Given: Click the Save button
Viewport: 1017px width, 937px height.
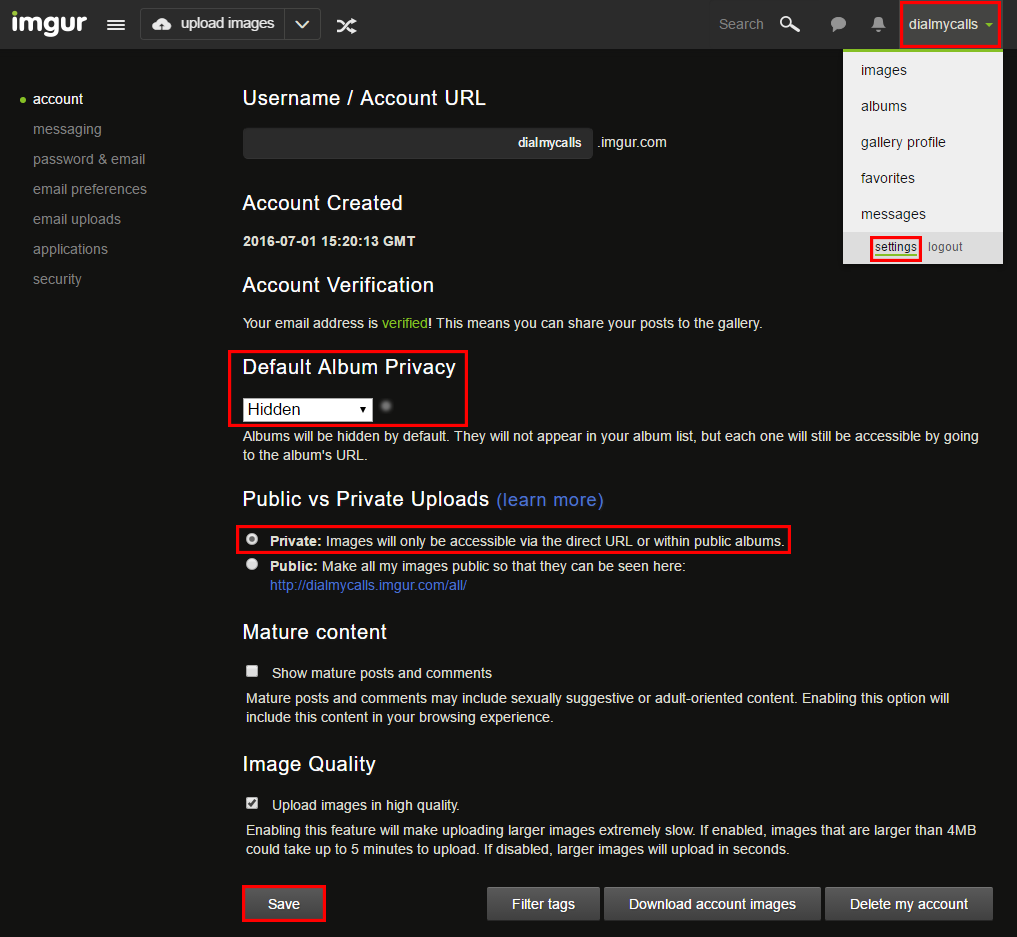Looking at the screenshot, I should click(x=284, y=904).
